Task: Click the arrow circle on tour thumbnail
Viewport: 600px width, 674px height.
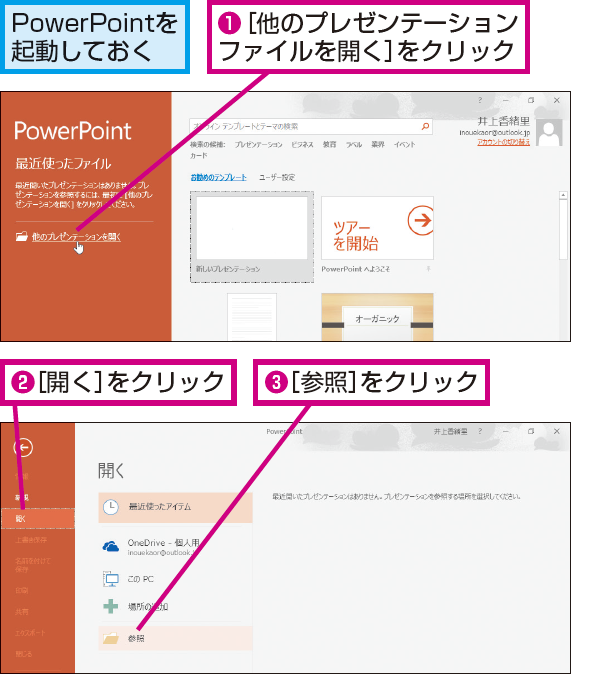Action: [x=421, y=220]
